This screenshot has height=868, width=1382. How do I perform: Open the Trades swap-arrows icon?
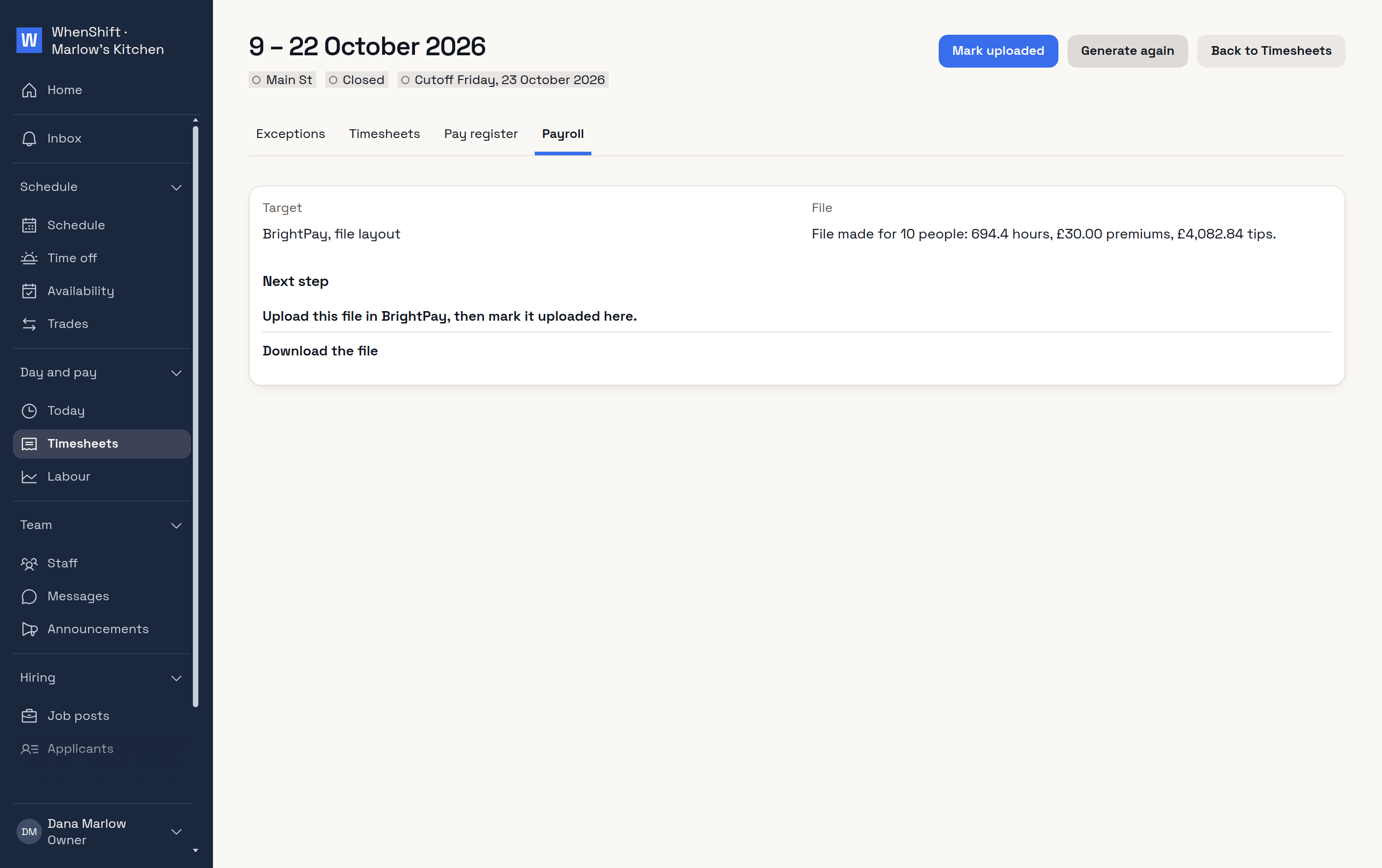click(x=29, y=324)
